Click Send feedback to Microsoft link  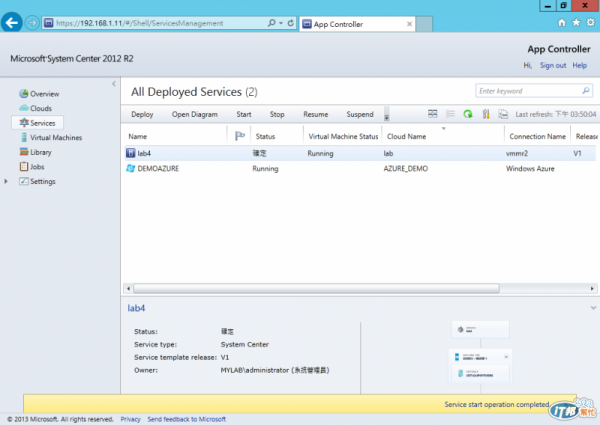pos(187,419)
